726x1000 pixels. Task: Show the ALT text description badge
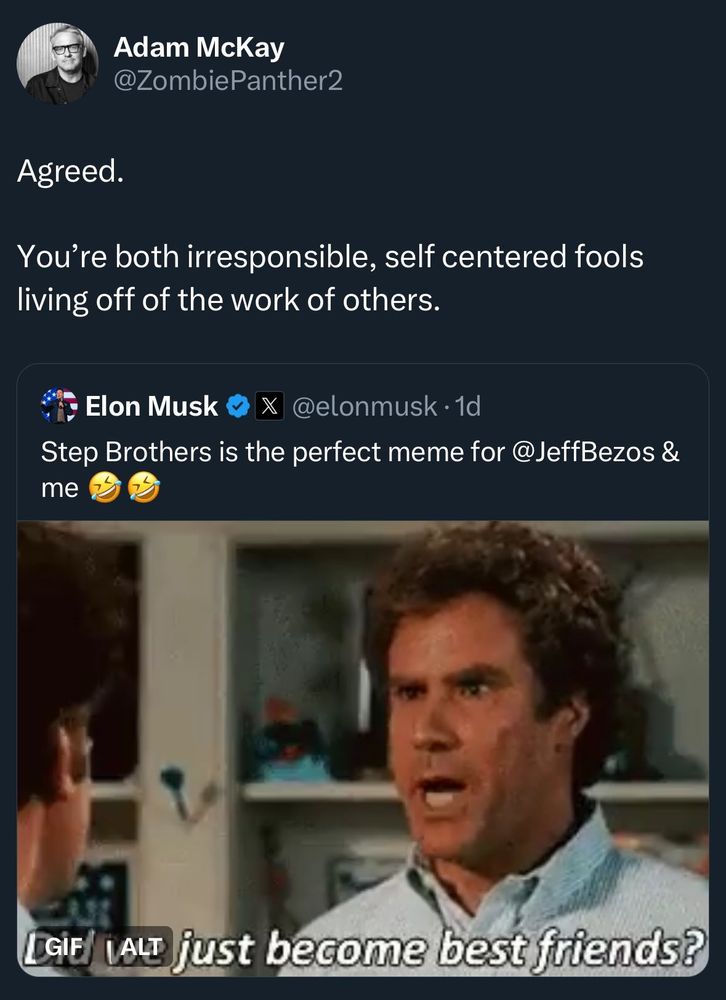click(x=142, y=943)
